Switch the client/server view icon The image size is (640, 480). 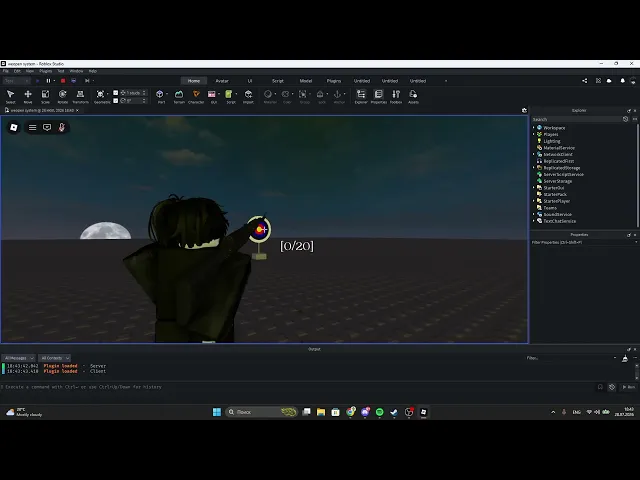coord(73,81)
